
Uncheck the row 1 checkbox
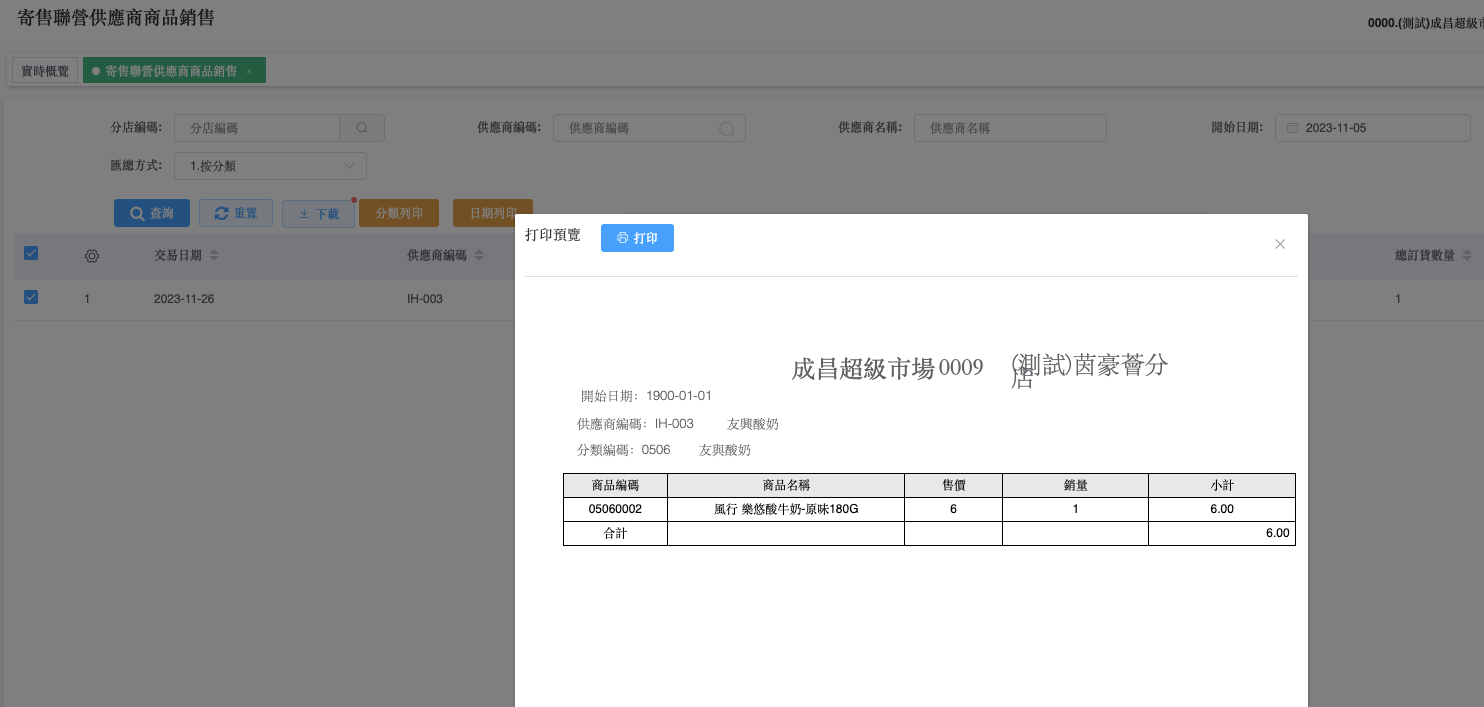coord(31,297)
